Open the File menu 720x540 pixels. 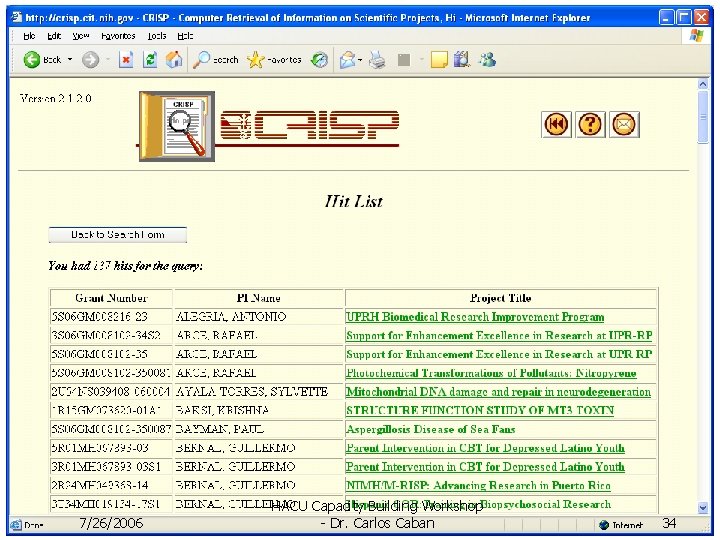(x=29, y=36)
